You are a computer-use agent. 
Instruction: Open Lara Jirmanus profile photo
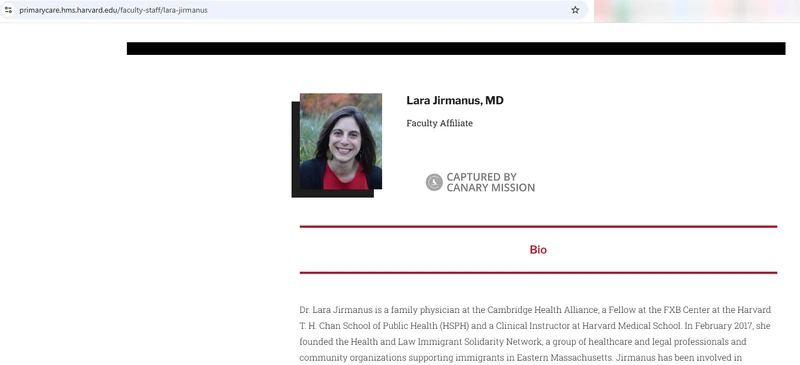[340, 141]
